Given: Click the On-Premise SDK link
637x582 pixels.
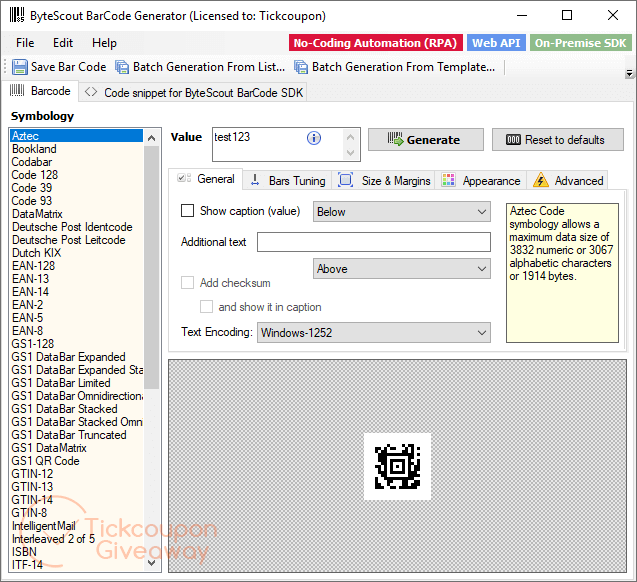Looking at the screenshot, I should [x=581, y=43].
